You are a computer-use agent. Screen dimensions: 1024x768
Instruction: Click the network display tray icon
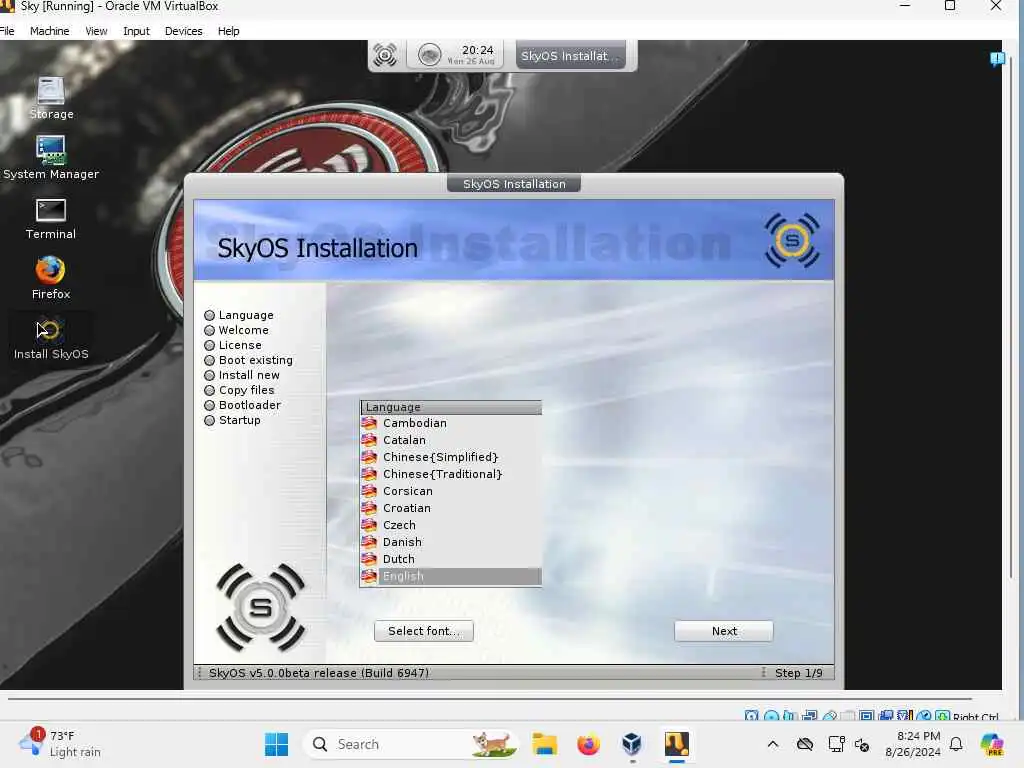click(836, 744)
